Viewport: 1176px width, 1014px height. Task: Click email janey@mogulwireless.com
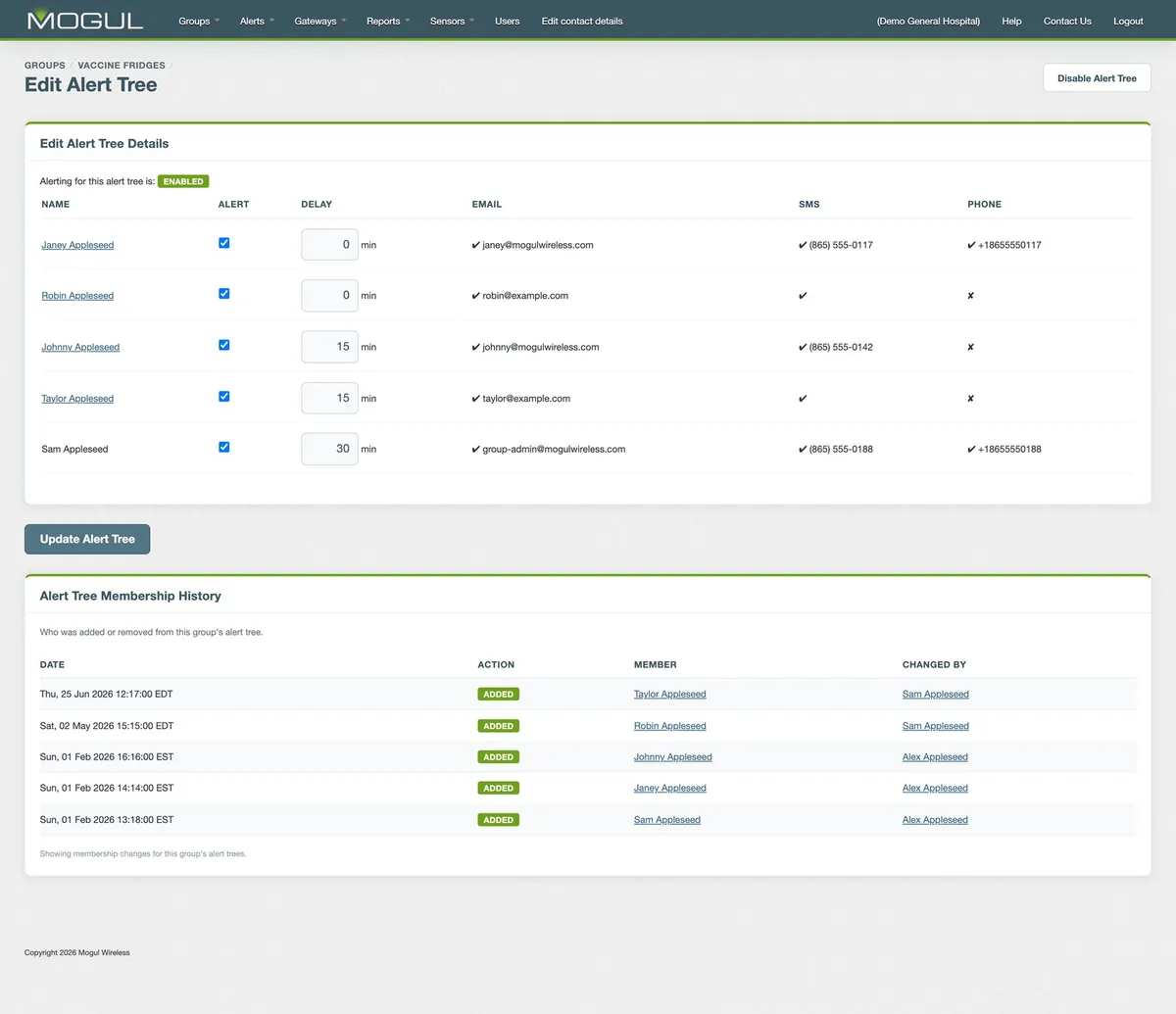coord(537,245)
